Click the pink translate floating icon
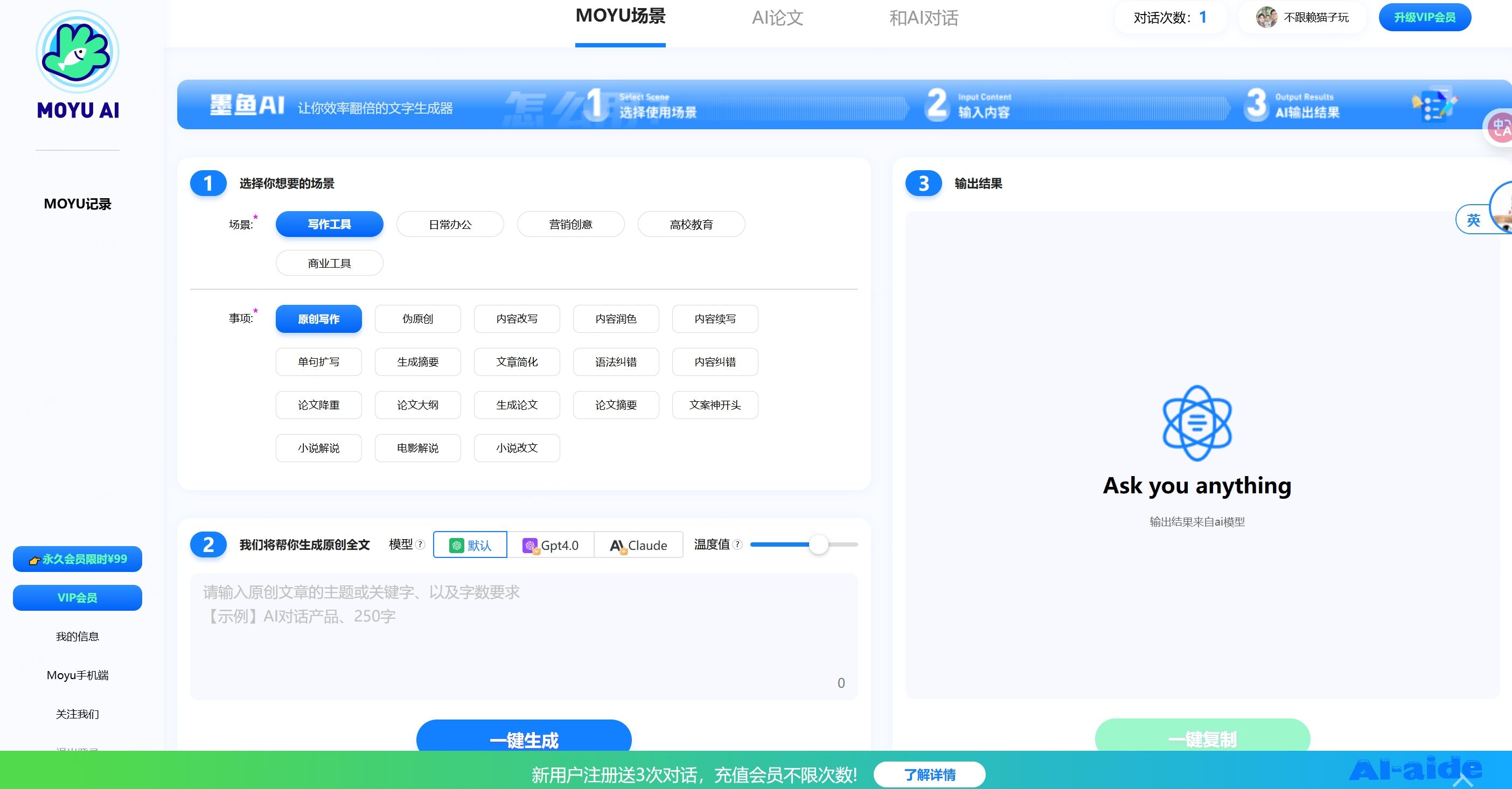Viewport: 1512px width, 789px height. [x=1499, y=127]
